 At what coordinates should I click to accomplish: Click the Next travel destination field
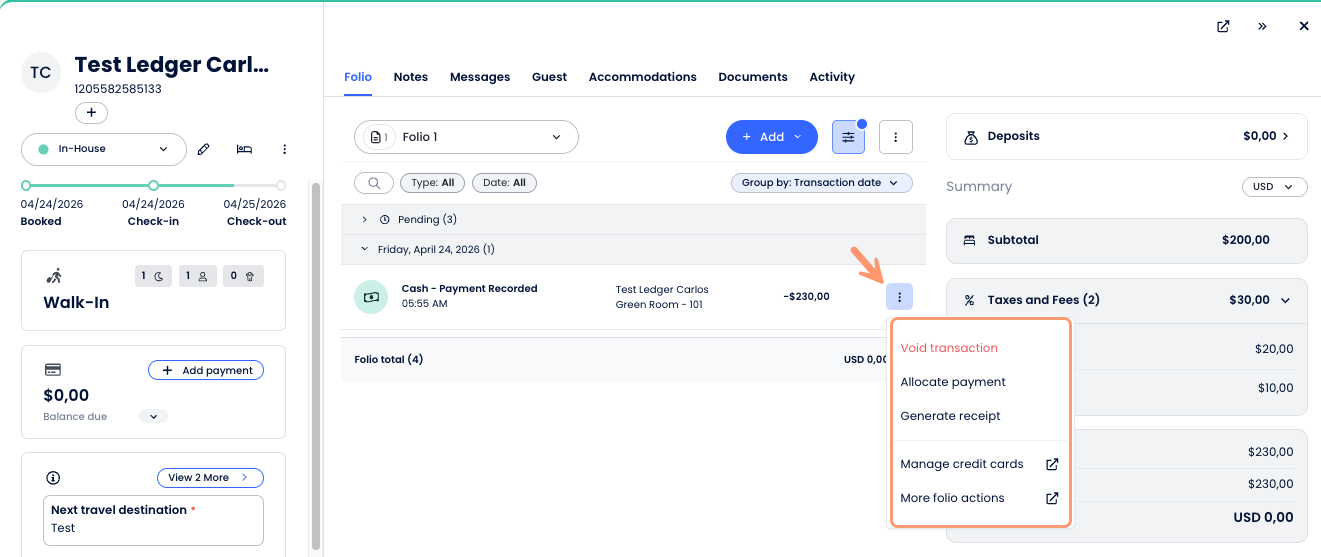(x=153, y=528)
